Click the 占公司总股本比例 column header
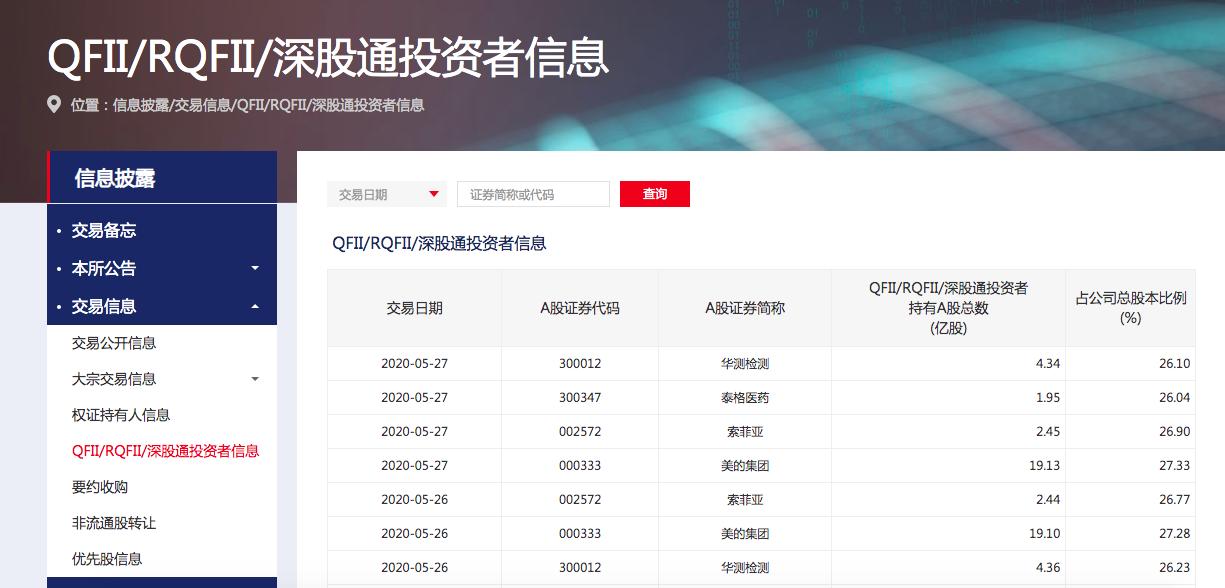 click(1131, 308)
